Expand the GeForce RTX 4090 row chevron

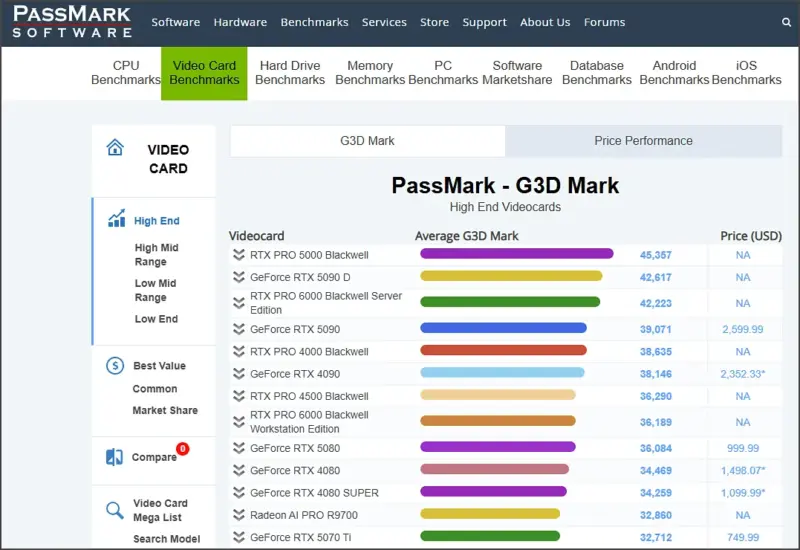click(239, 373)
